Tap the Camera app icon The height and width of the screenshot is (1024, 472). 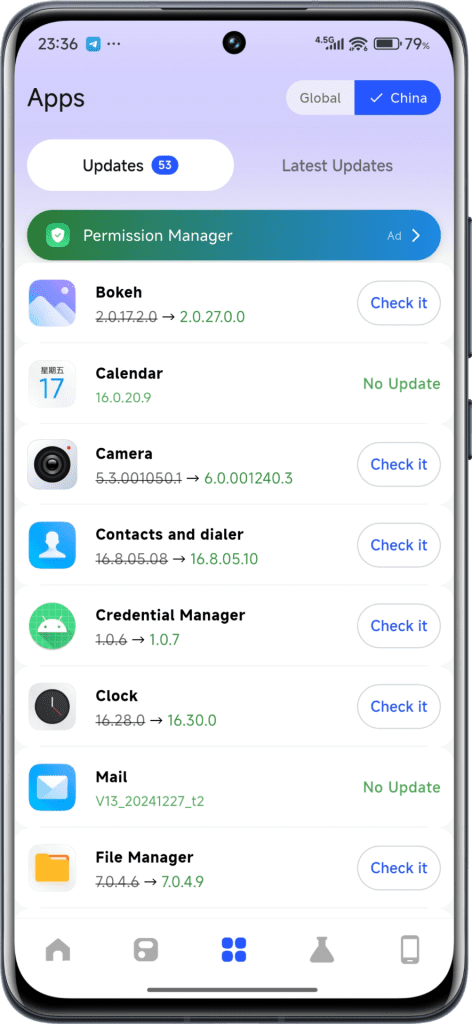point(52,464)
